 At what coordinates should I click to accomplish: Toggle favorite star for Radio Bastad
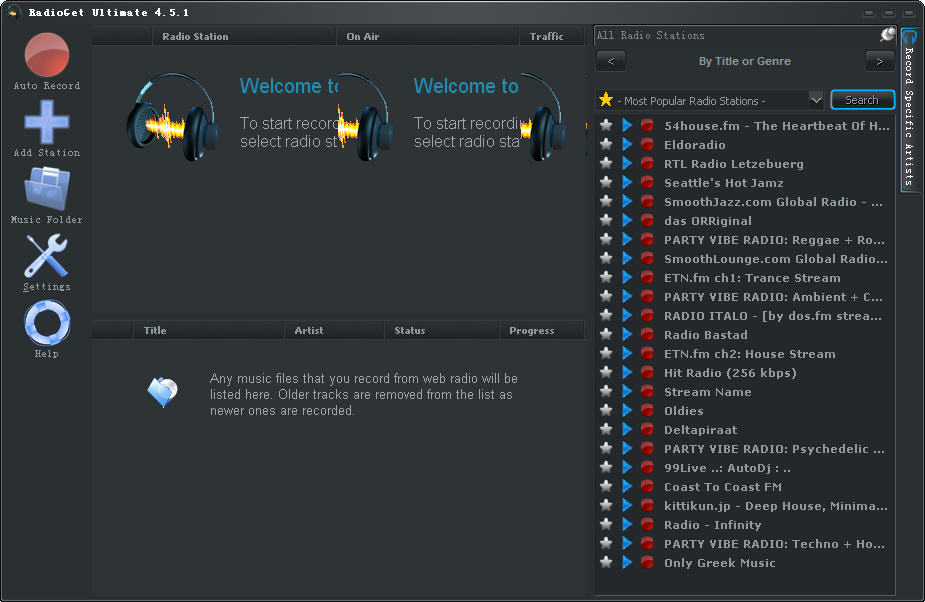(606, 334)
